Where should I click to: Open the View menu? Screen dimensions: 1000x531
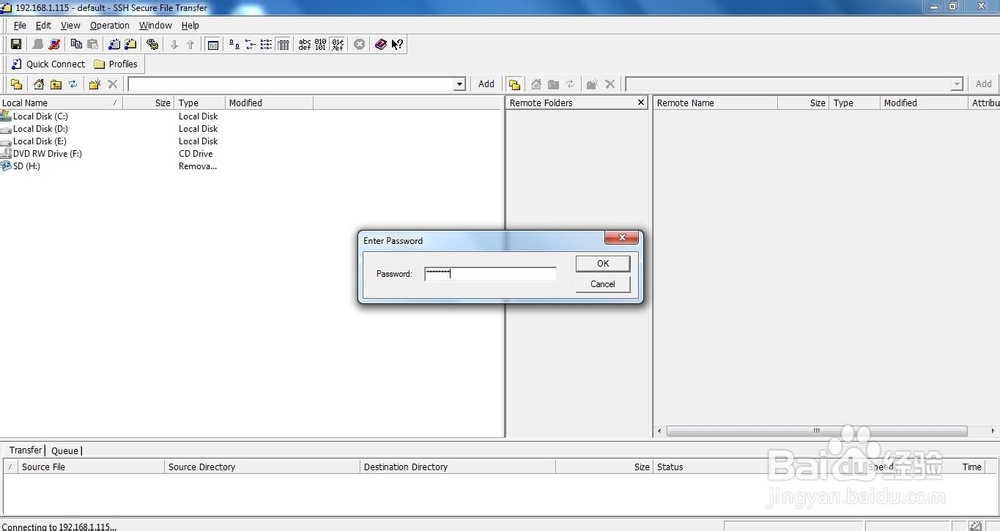[70, 25]
